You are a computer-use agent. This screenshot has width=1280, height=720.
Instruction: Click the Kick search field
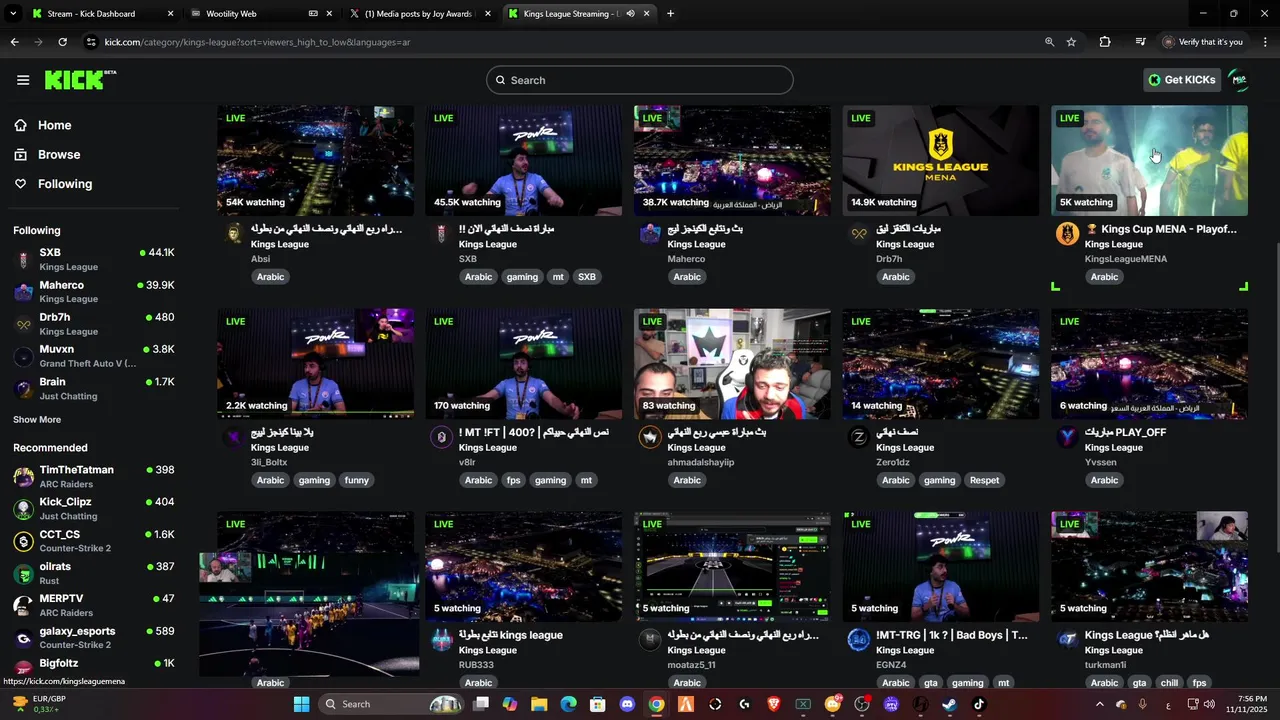tap(640, 80)
